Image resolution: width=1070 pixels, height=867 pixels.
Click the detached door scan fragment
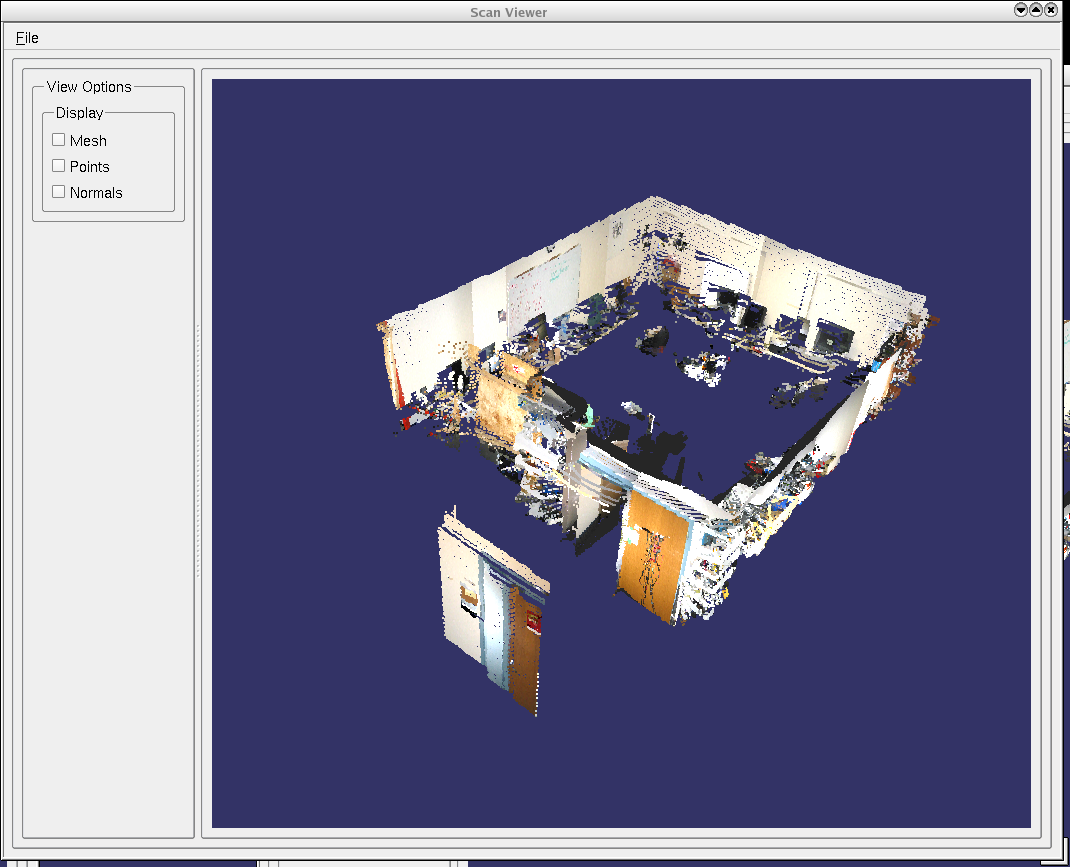coord(493,610)
